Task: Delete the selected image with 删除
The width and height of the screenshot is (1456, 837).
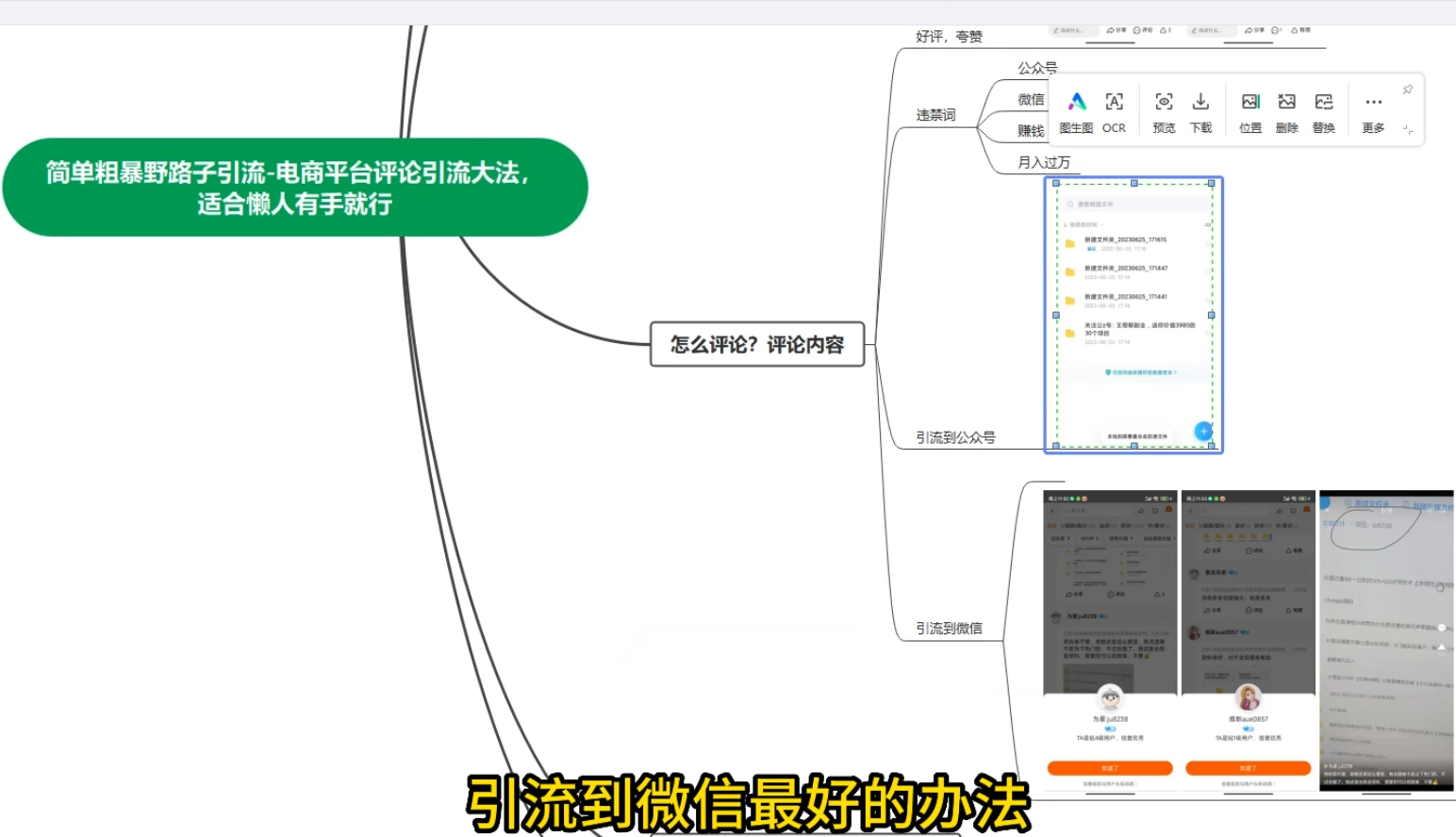Action: 1286,112
